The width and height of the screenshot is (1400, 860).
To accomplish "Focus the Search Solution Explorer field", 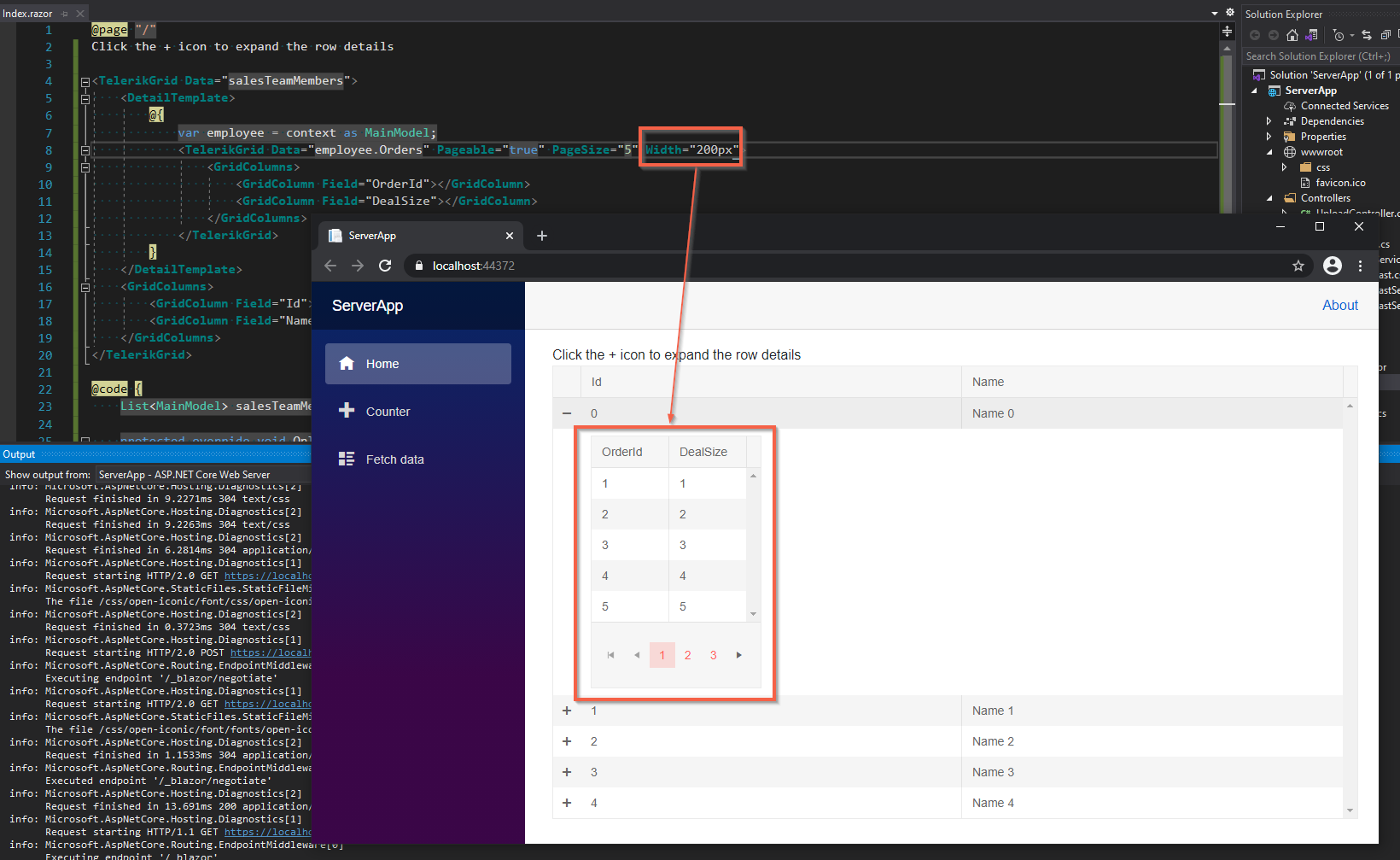I will tap(1321, 56).
